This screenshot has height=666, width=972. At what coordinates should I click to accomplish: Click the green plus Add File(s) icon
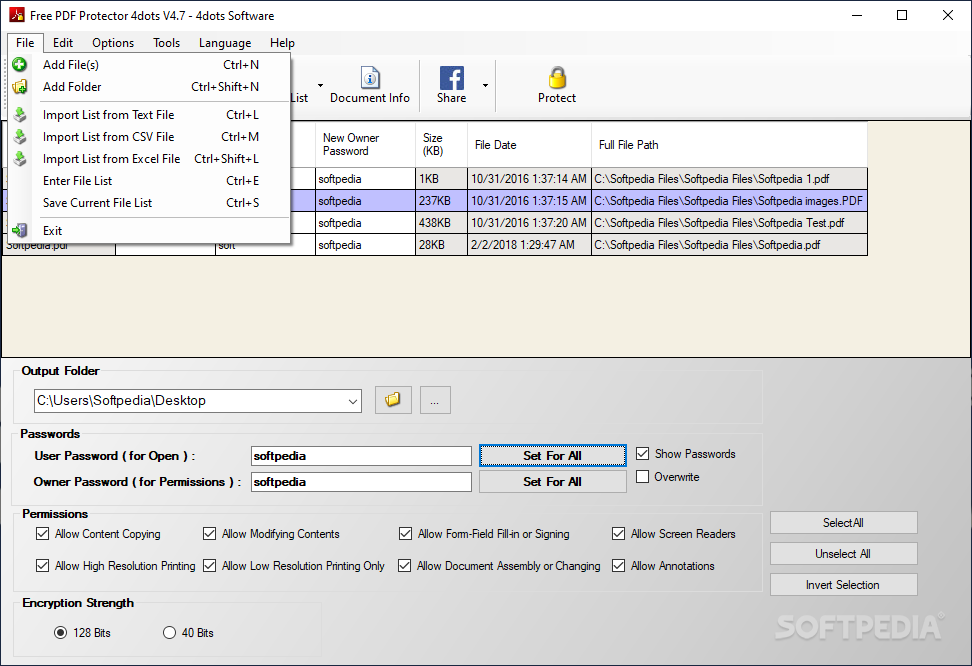(20, 64)
